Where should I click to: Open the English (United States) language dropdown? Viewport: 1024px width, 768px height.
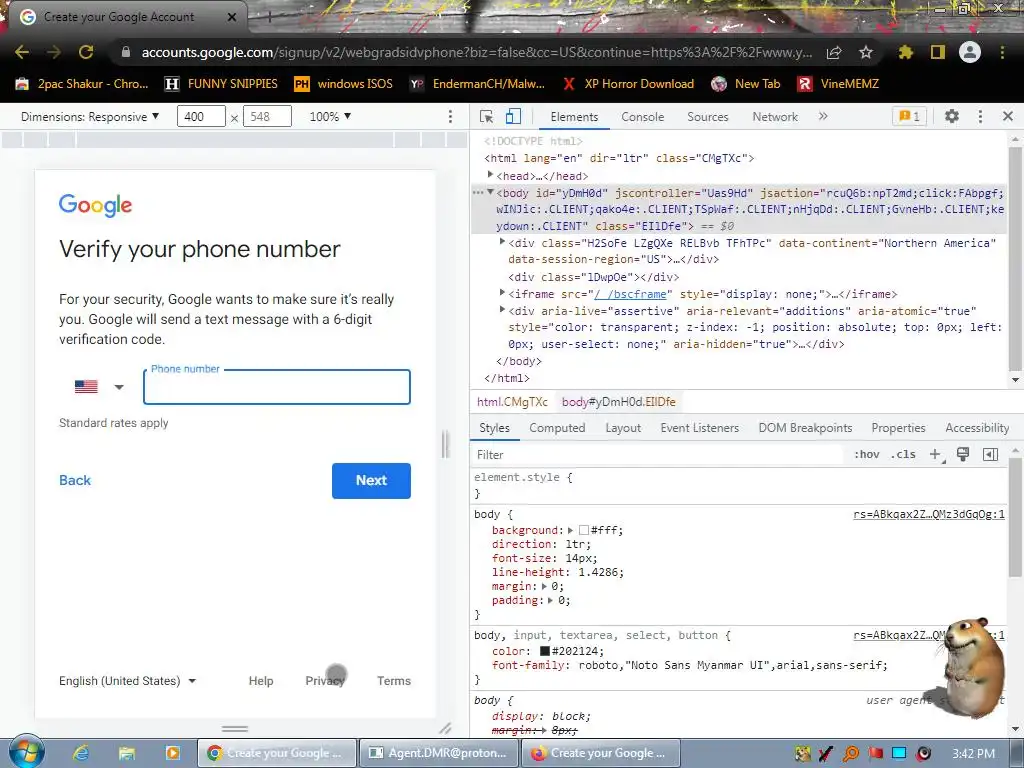pyautogui.click(x=127, y=680)
